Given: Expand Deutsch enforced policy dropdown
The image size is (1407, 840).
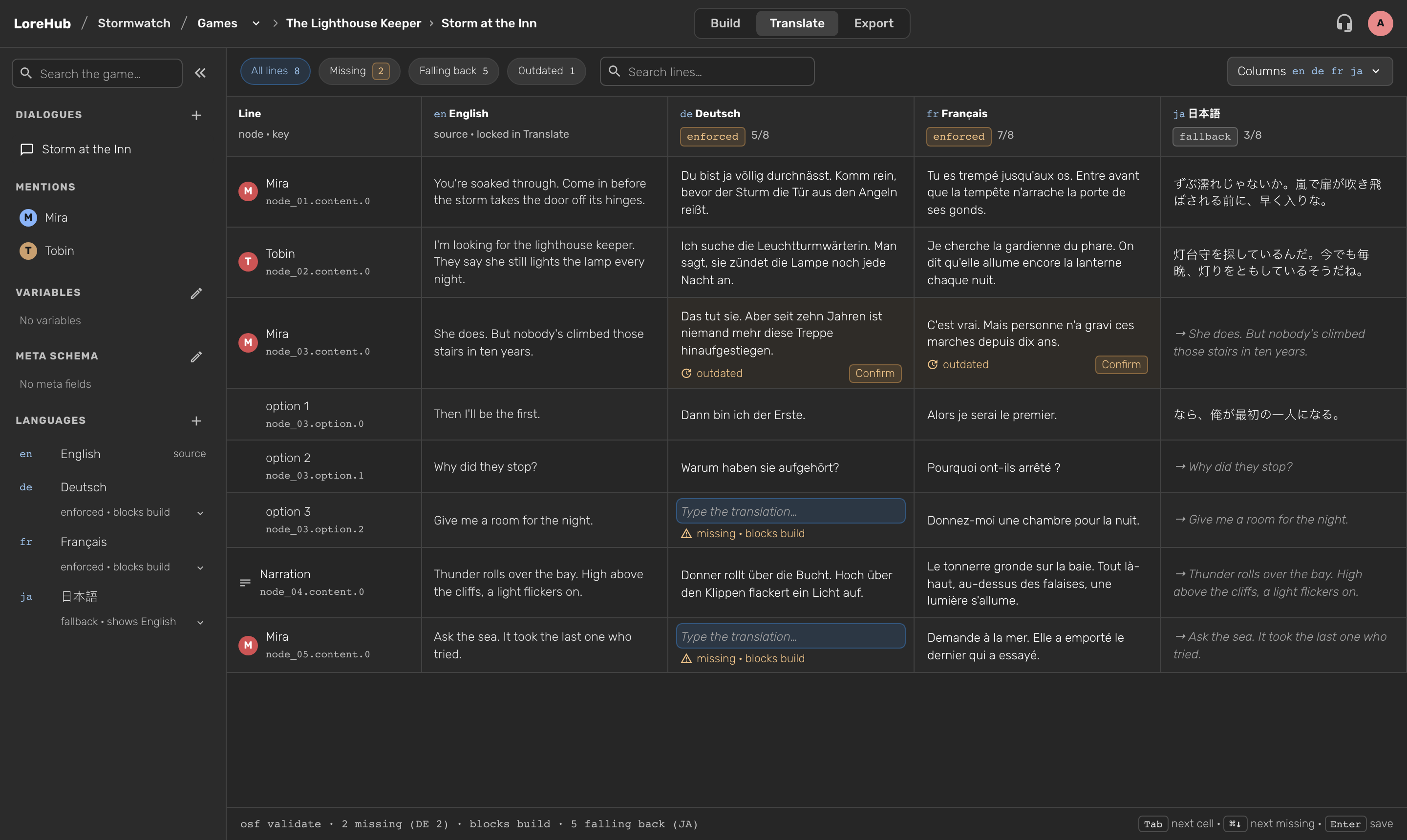Looking at the screenshot, I should click(x=200, y=513).
